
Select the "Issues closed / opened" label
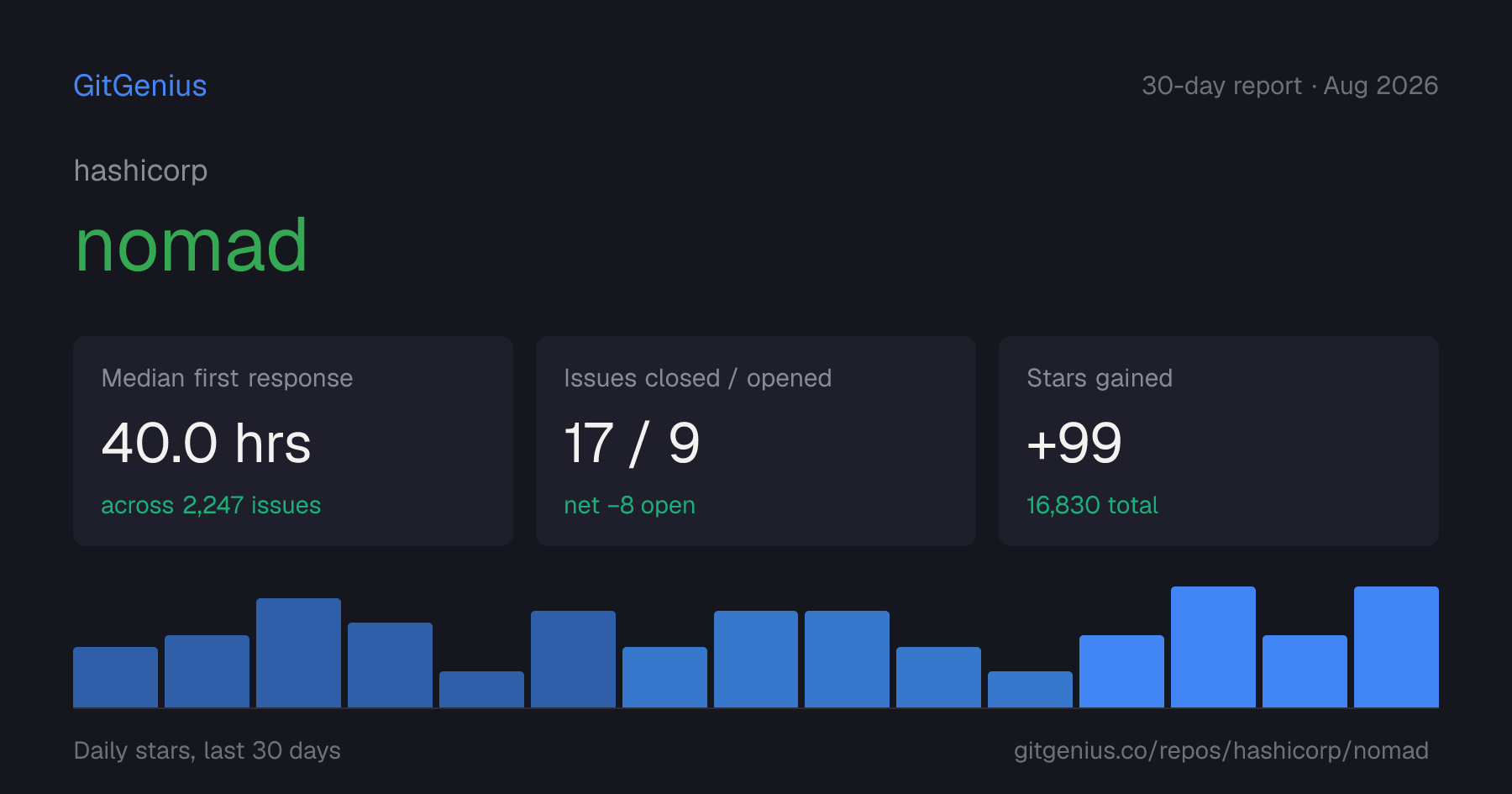click(697, 378)
